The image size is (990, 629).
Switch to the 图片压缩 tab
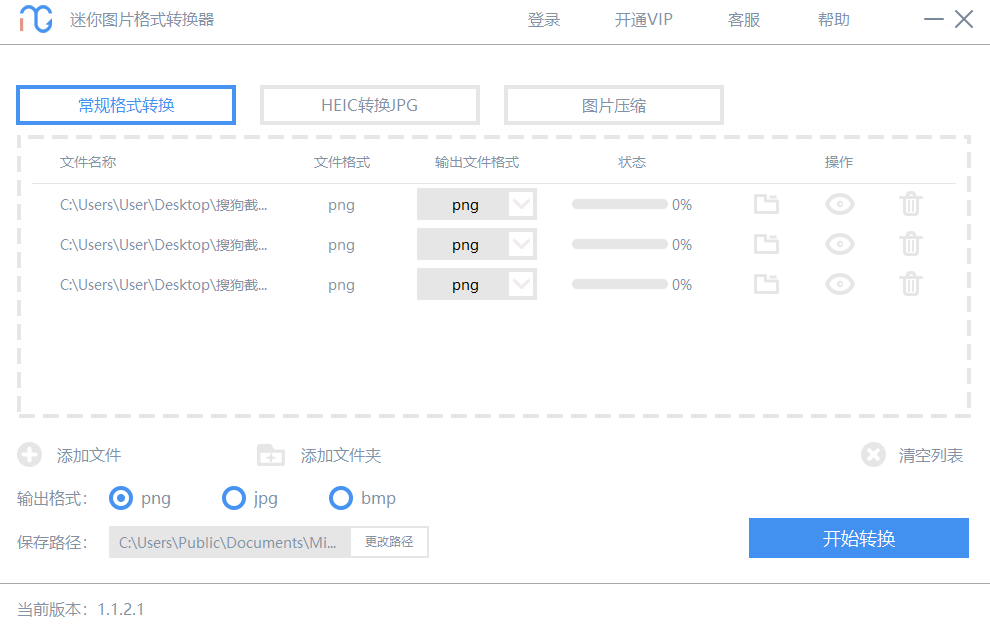tap(613, 104)
